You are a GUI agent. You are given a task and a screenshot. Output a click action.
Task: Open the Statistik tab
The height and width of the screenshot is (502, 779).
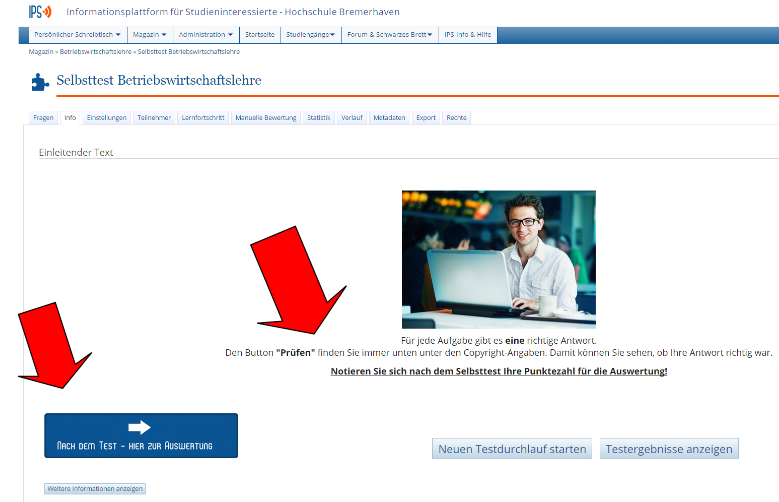[x=319, y=118]
